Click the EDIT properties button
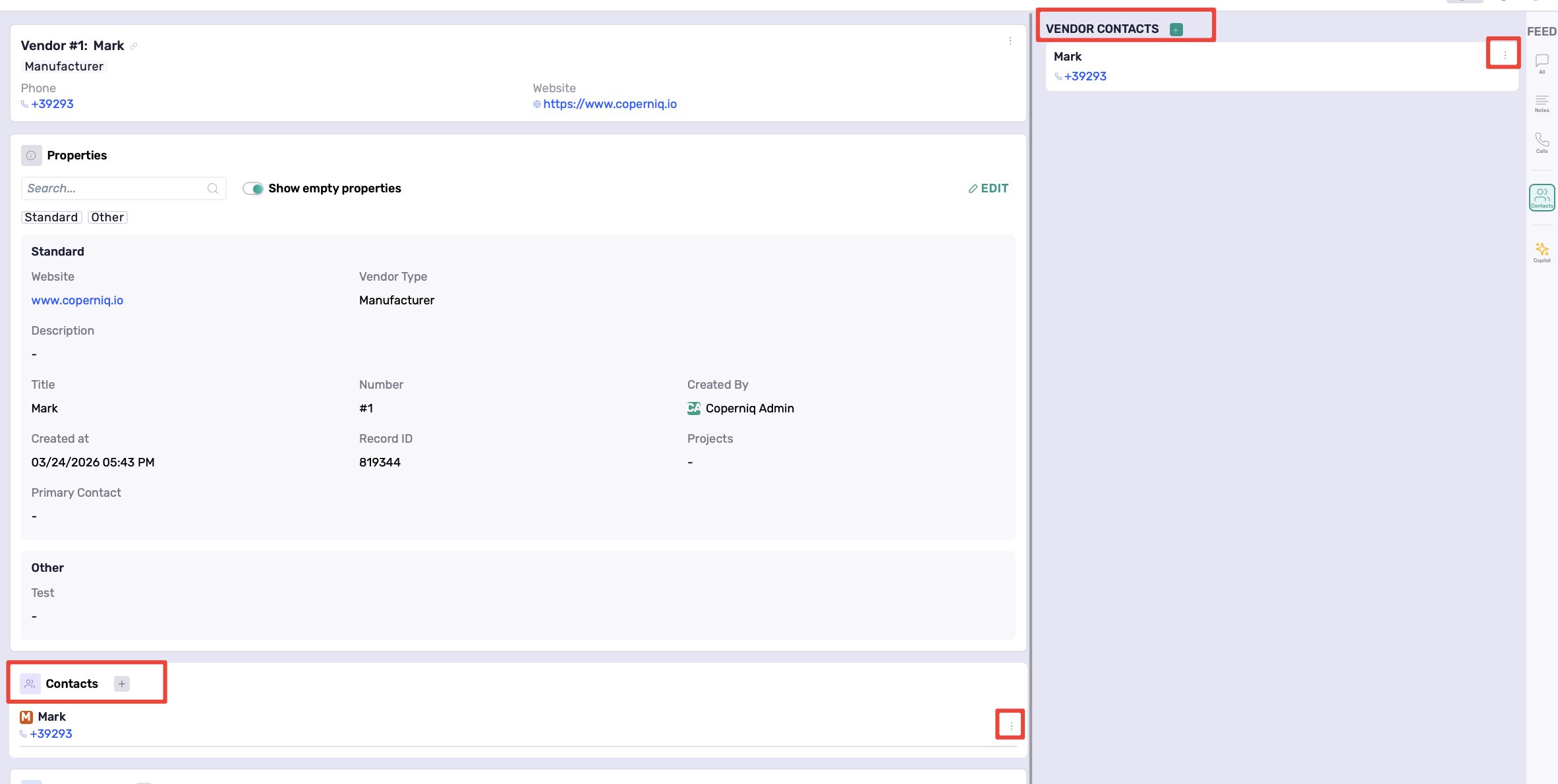This screenshot has width=1558, height=784. [x=988, y=188]
